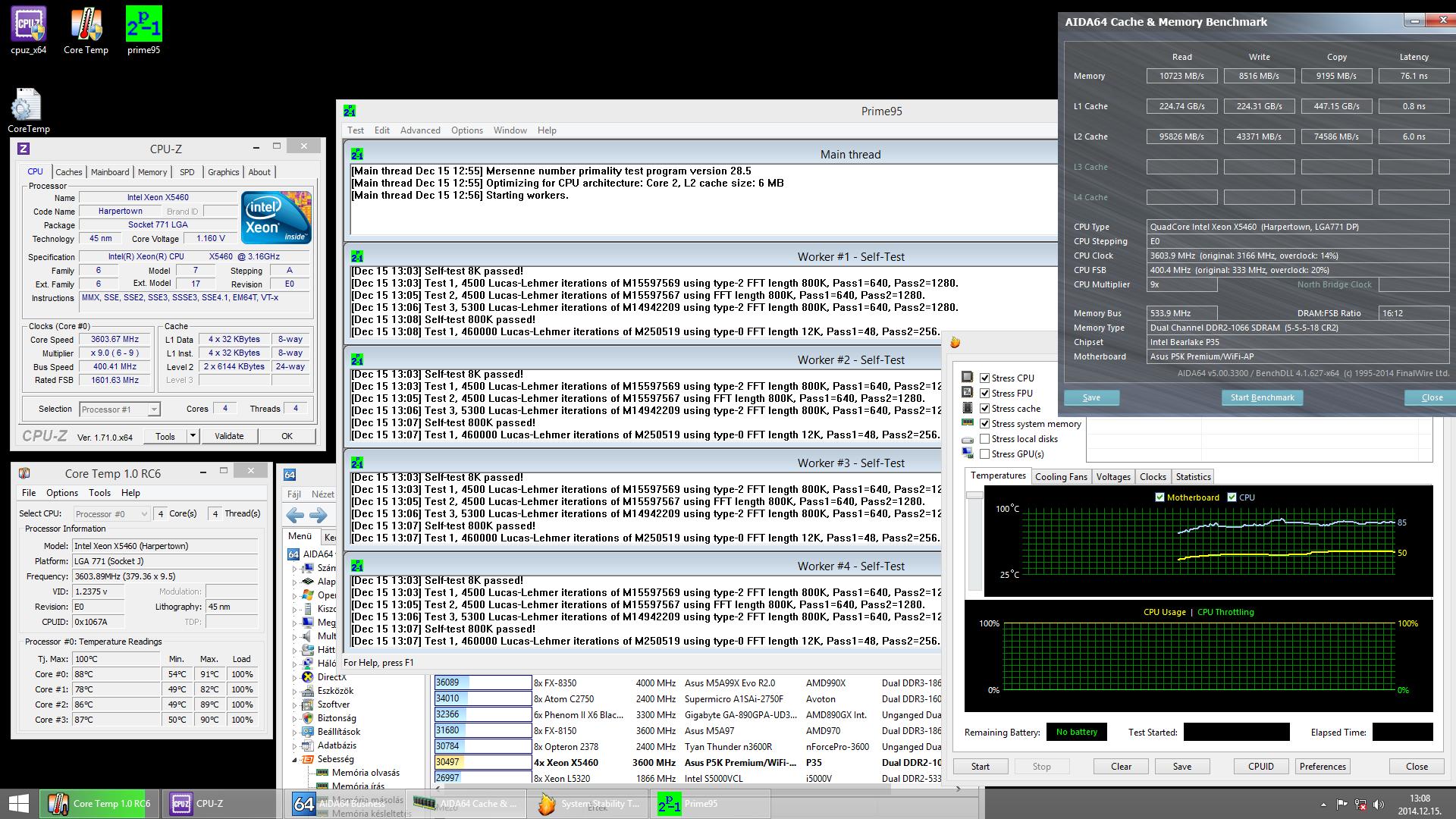Click the Stability Test Preferences button
This screenshot has height=819, width=1456.
pyautogui.click(x=1323, y=767)
